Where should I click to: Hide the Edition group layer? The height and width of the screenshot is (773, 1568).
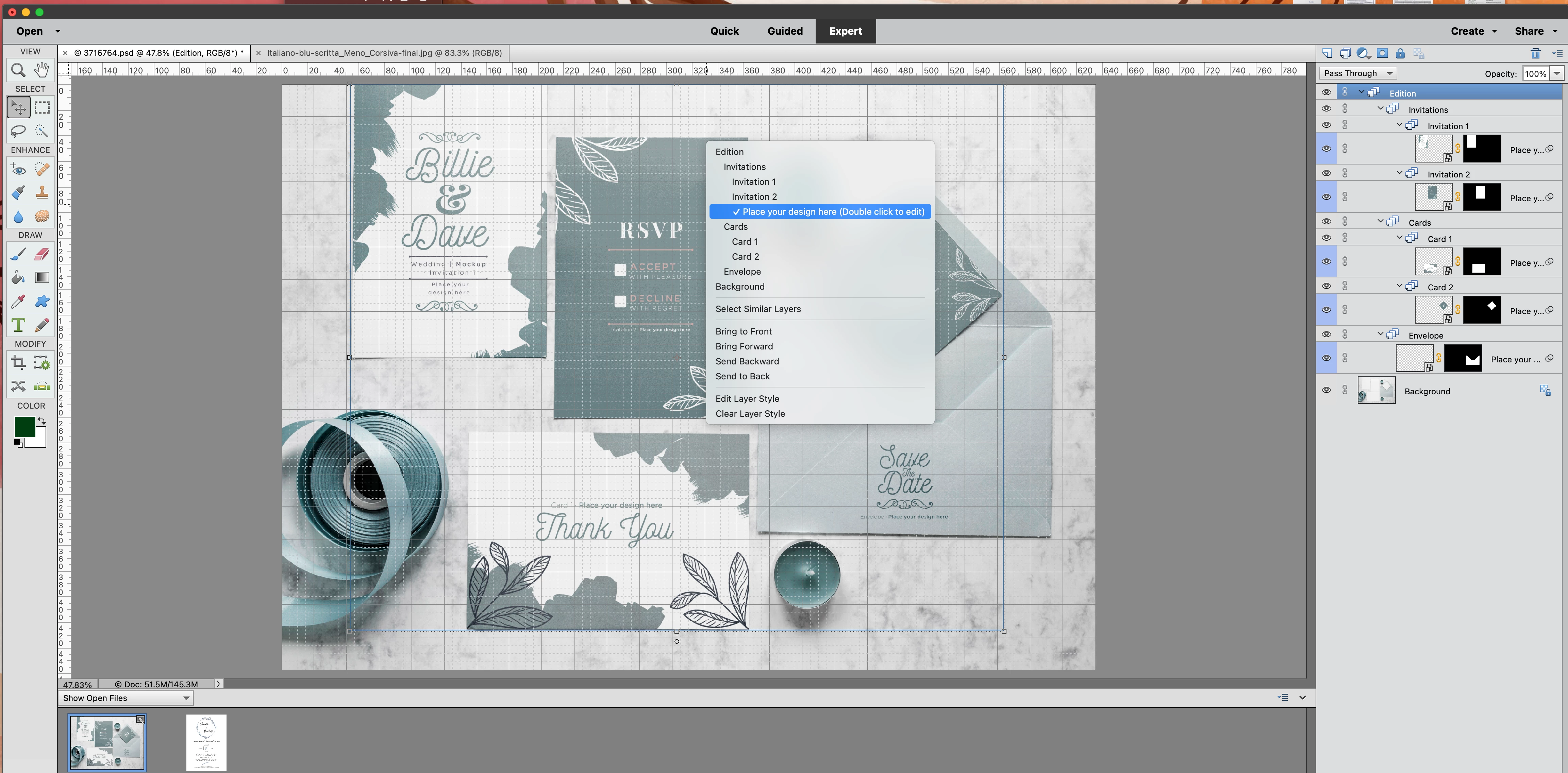(x=1327, y=92)
